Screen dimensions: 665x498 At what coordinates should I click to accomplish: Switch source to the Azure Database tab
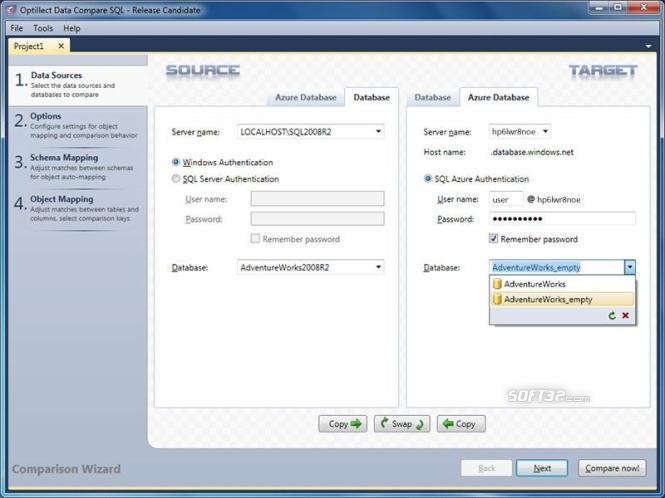pos(306,97)
